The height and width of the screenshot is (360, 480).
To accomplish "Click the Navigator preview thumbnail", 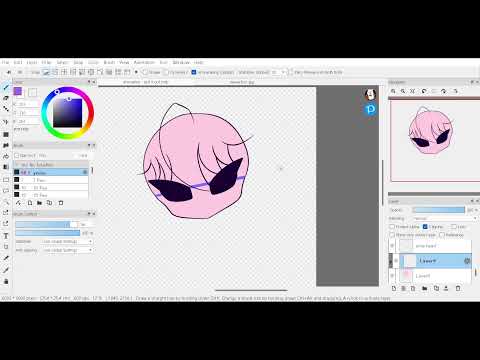I will [434, 140].
